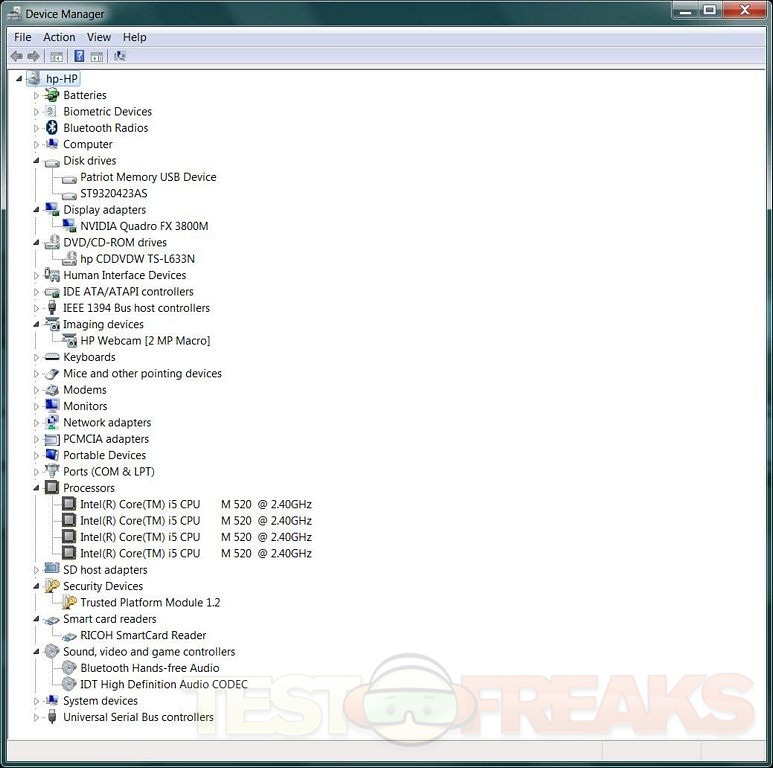Open the Action menu

point(59,37)
